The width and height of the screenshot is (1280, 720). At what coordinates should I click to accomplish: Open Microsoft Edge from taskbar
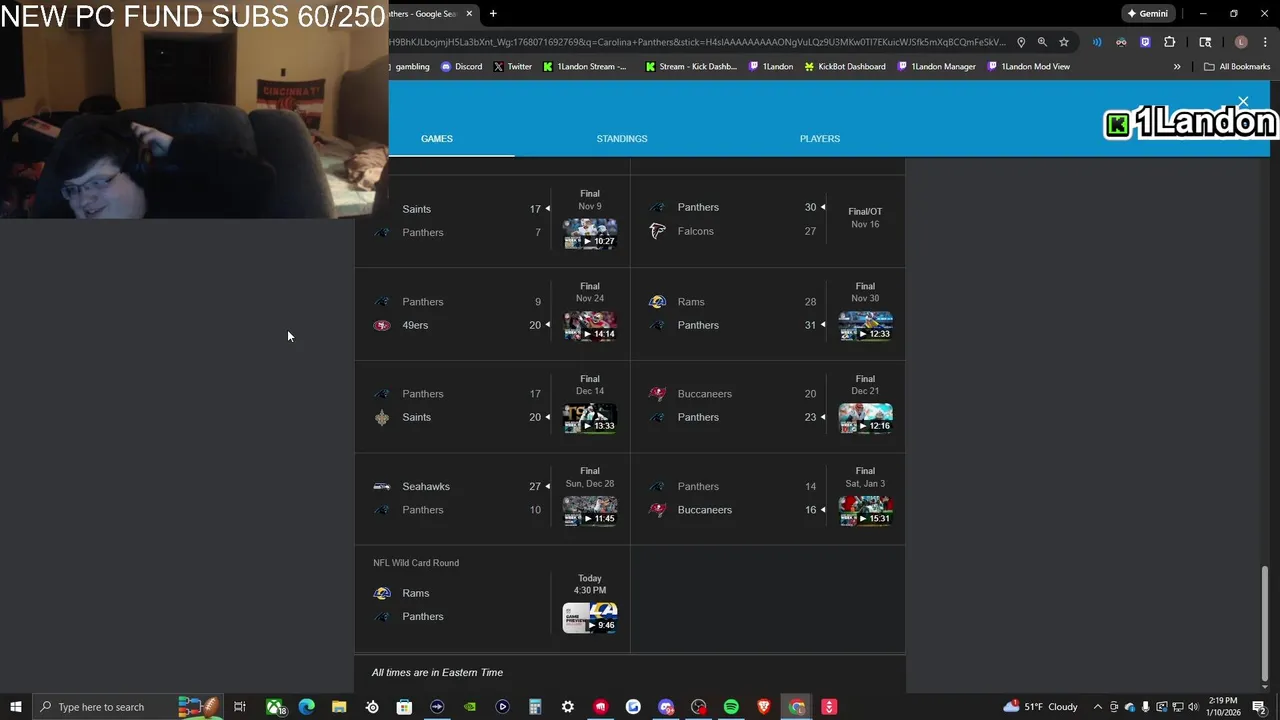306,707
